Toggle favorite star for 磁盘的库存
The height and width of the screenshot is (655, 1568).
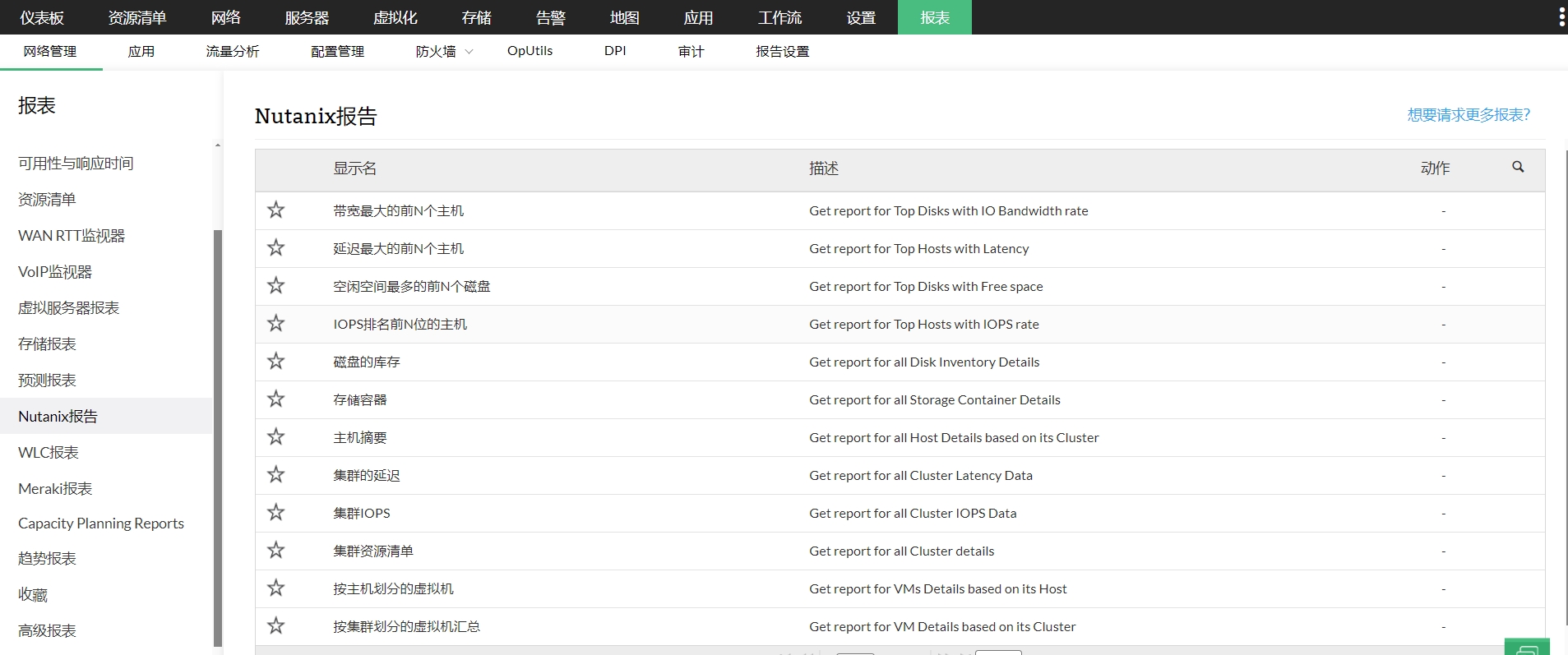point(276,362)
